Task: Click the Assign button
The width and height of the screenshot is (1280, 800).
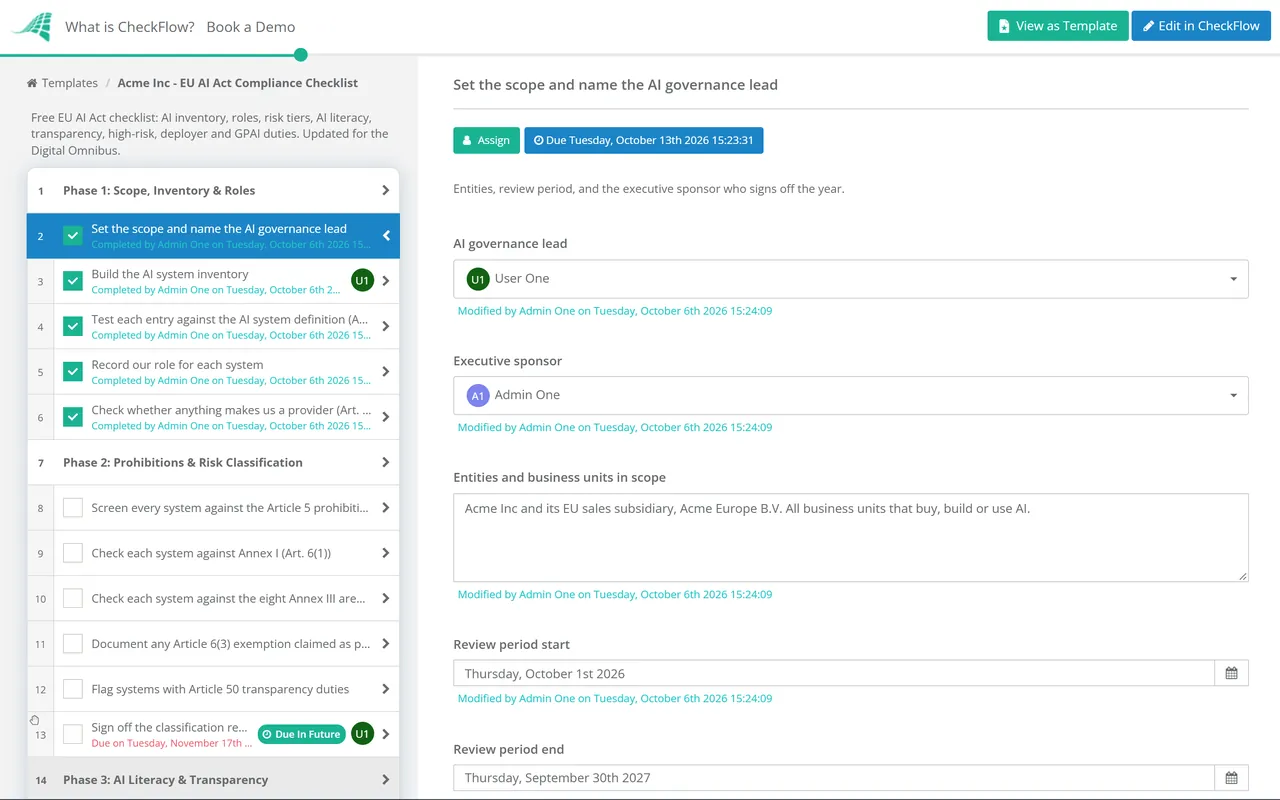Action: (486, 140)
